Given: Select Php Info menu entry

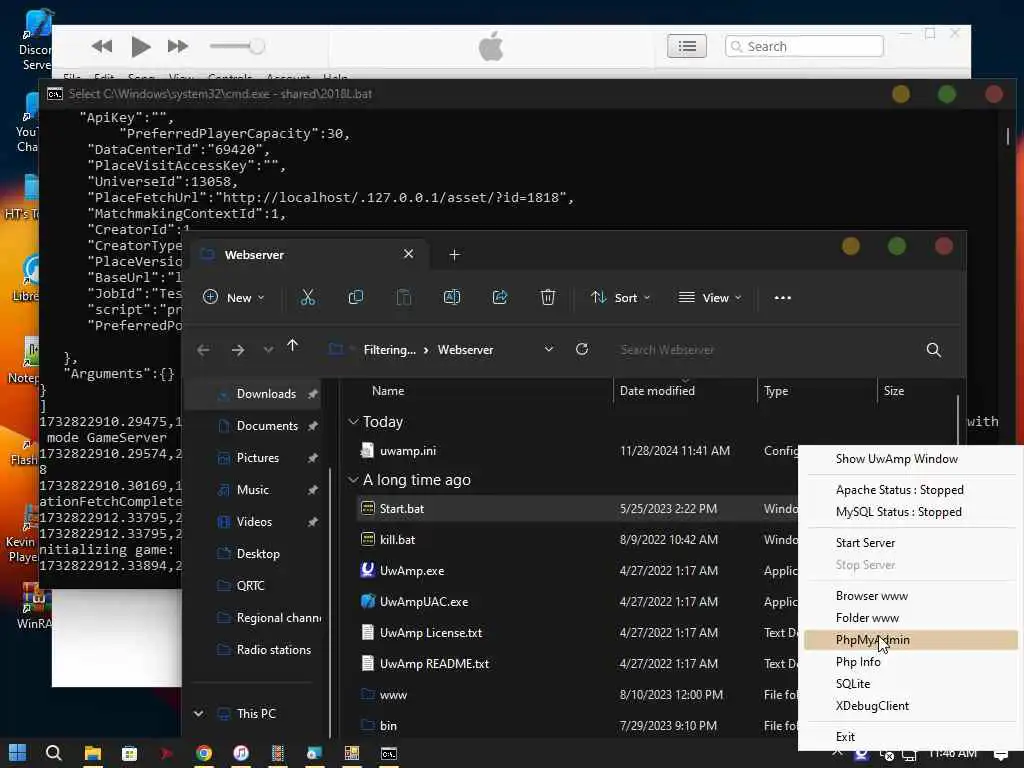Looking at the screenshot, I should (x=857, y=662).
